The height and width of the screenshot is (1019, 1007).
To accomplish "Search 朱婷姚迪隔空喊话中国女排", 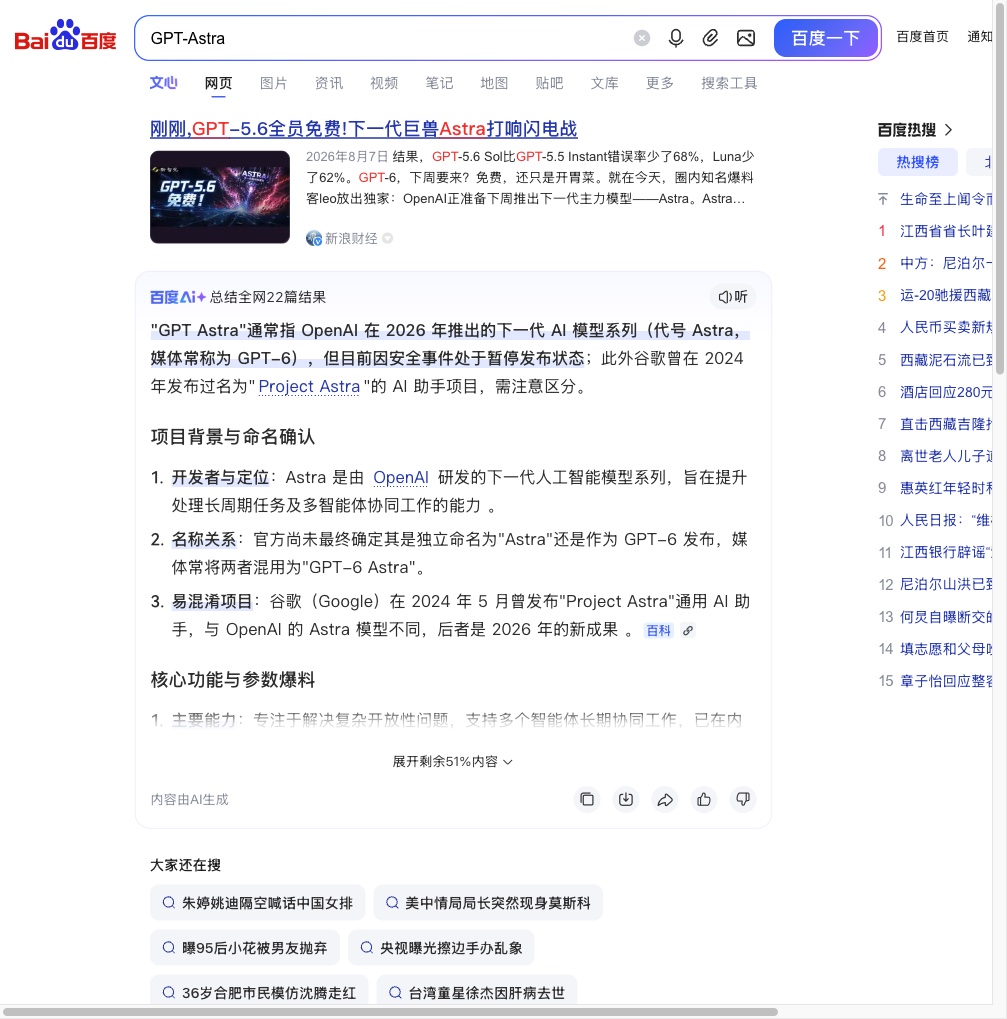I will [257, 903].
